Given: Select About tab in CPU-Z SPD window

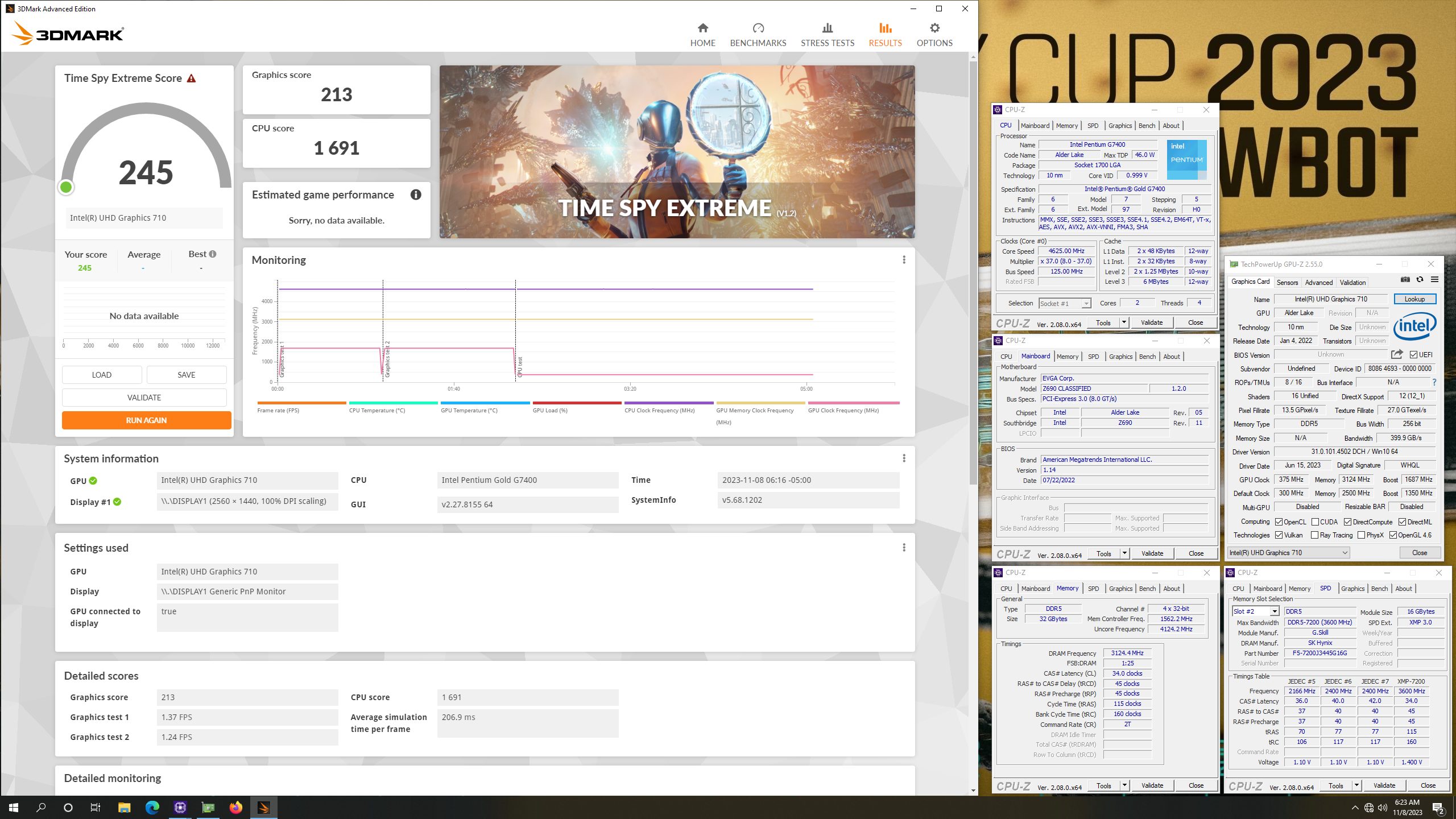Looking at the screenshot, I should click(1403, 589).
